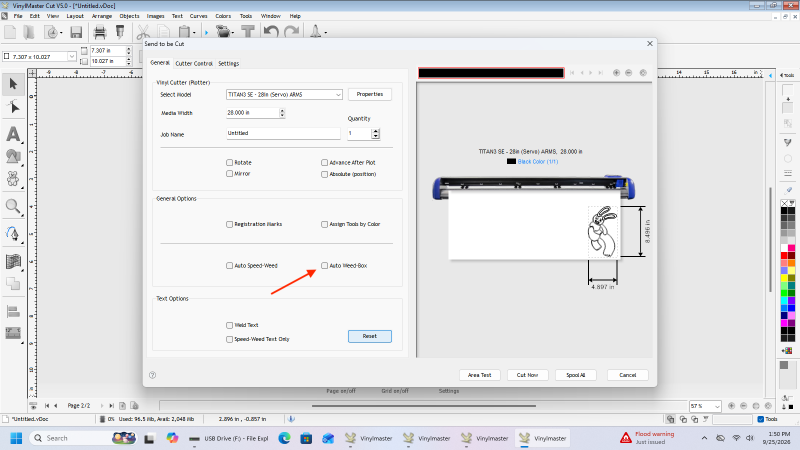
Task: Select the arrow pointer tool in left toolbar
Action: (13, 84)
